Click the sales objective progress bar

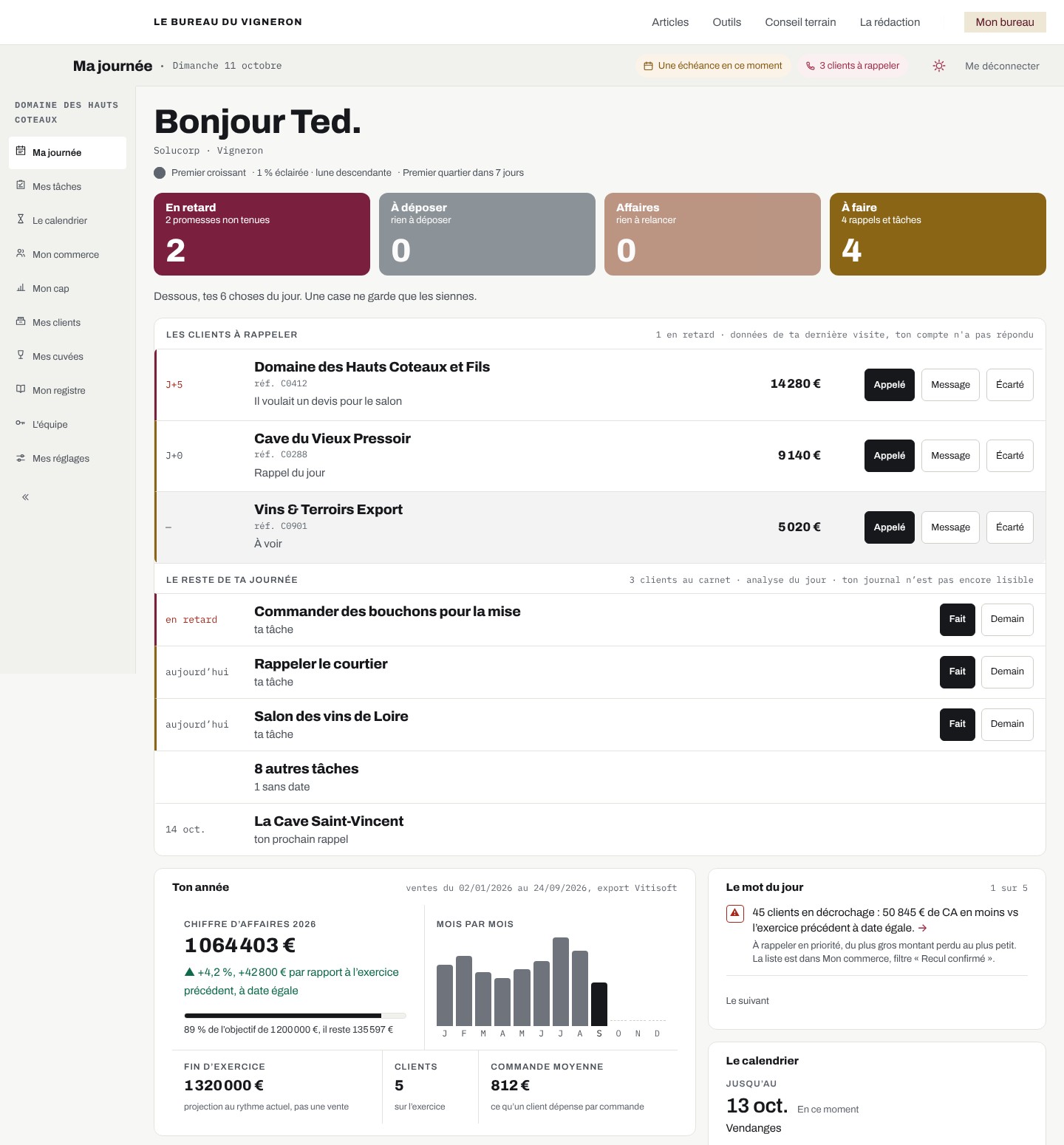click(295, 1016)
